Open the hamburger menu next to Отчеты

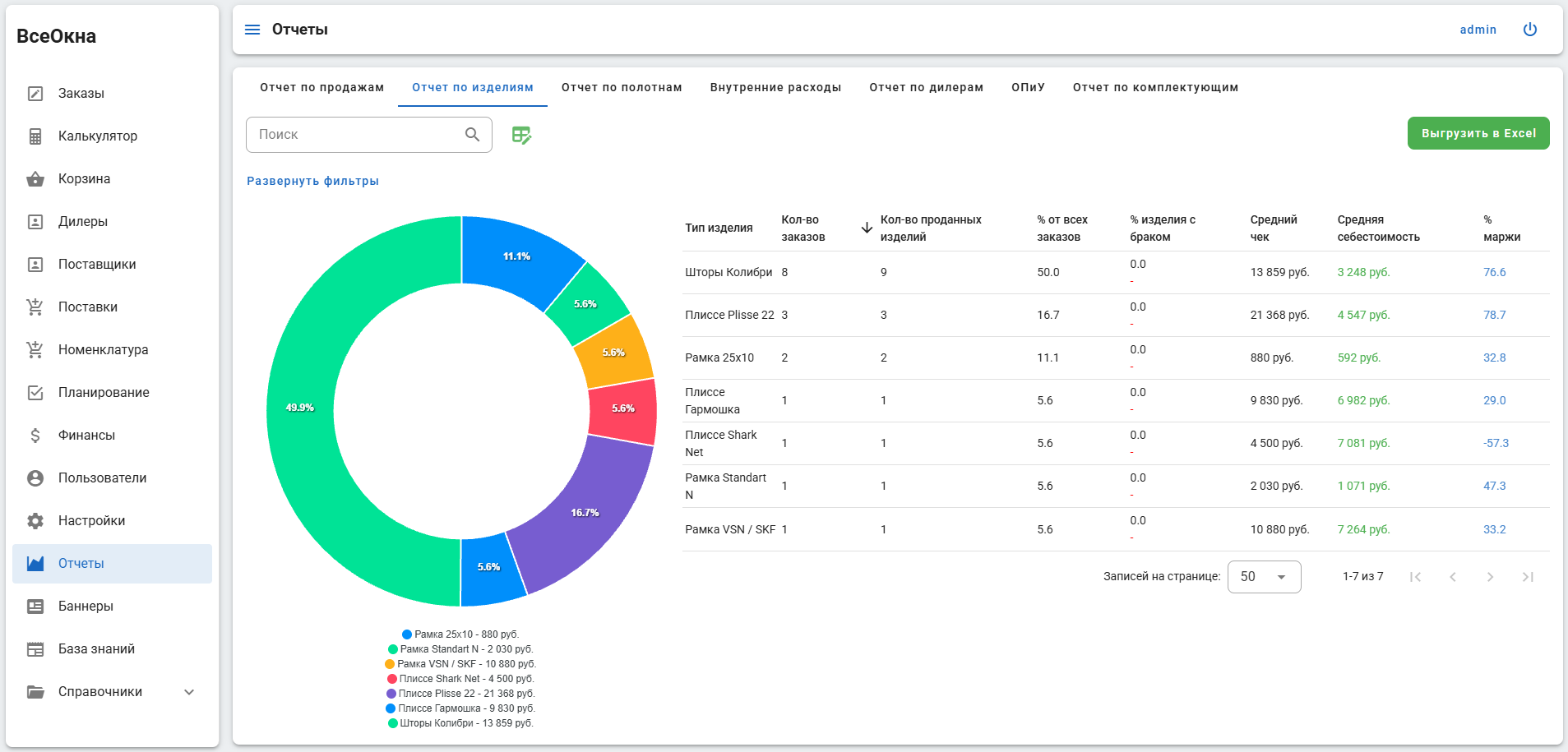252,30
